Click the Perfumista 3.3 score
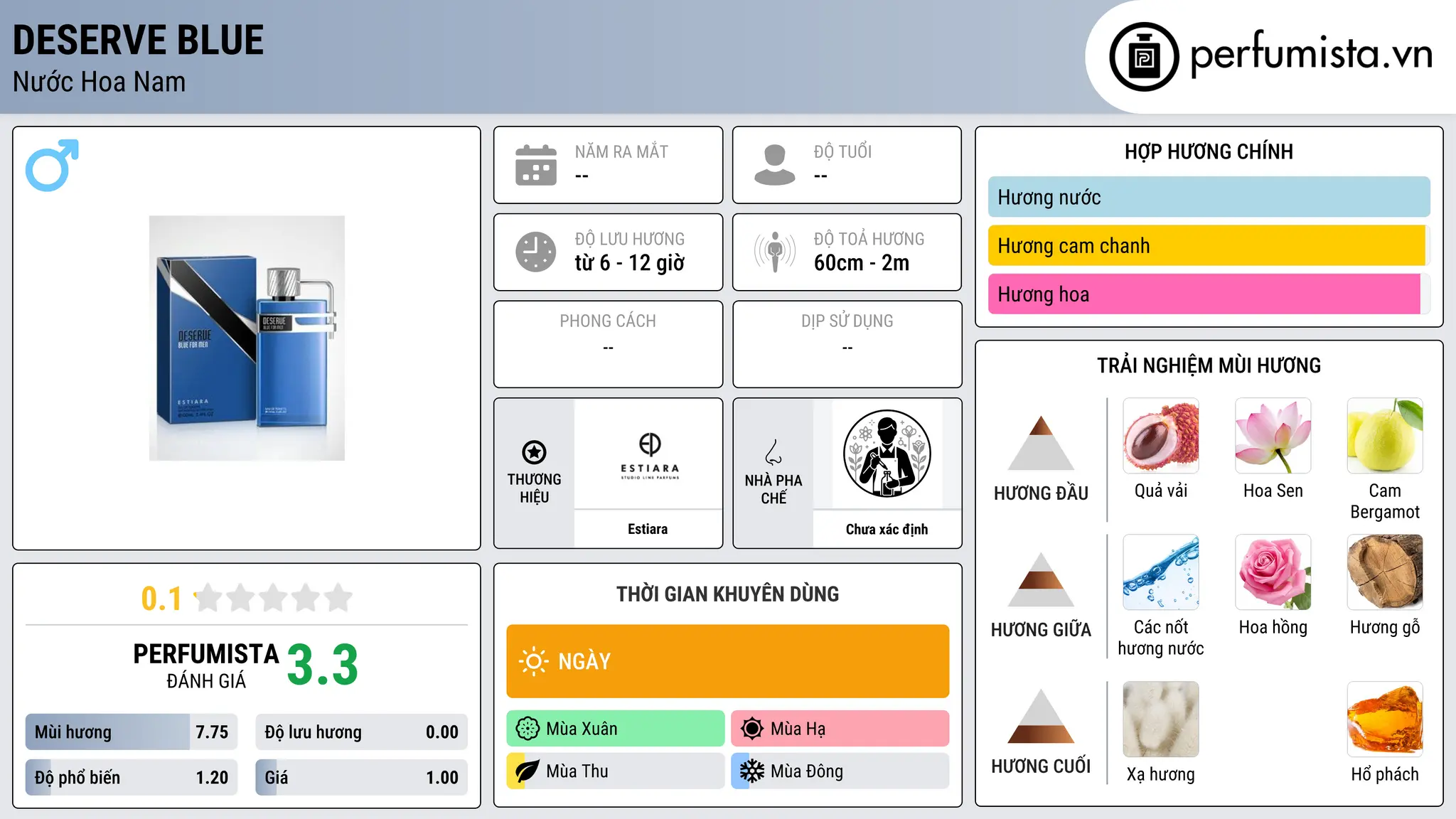 [x=323, y=665]
